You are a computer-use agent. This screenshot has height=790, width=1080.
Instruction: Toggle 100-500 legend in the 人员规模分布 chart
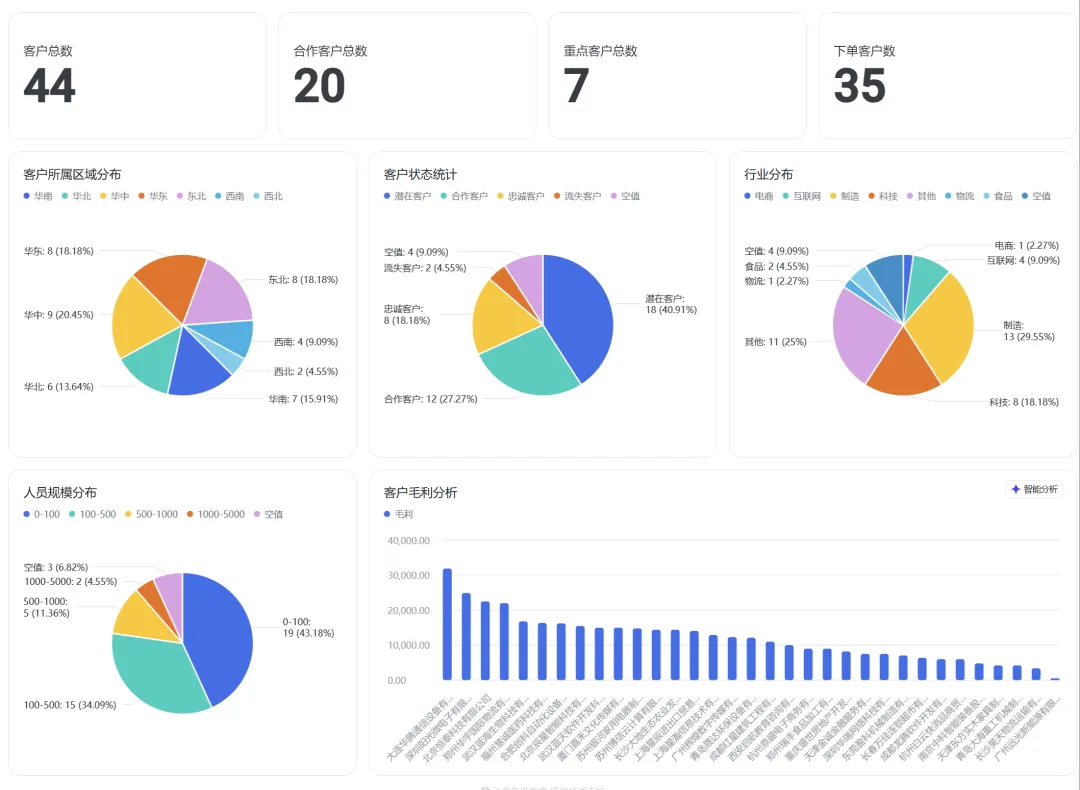pyautogui.click(x=92, y=514)
